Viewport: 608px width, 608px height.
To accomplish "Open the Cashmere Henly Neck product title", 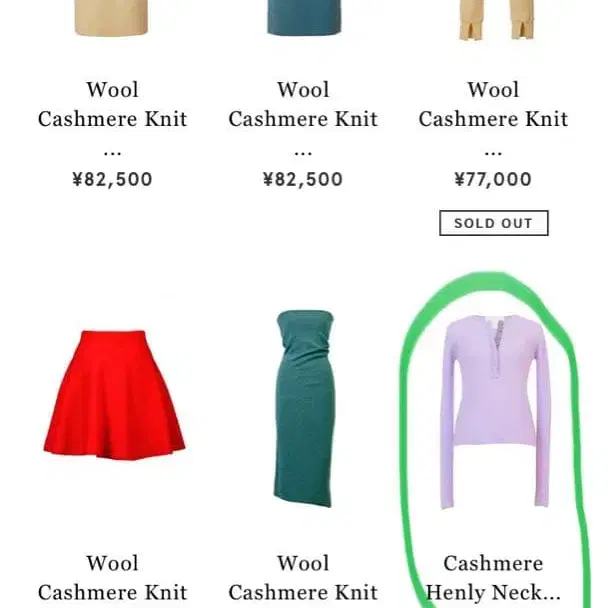I will (493, 578).
